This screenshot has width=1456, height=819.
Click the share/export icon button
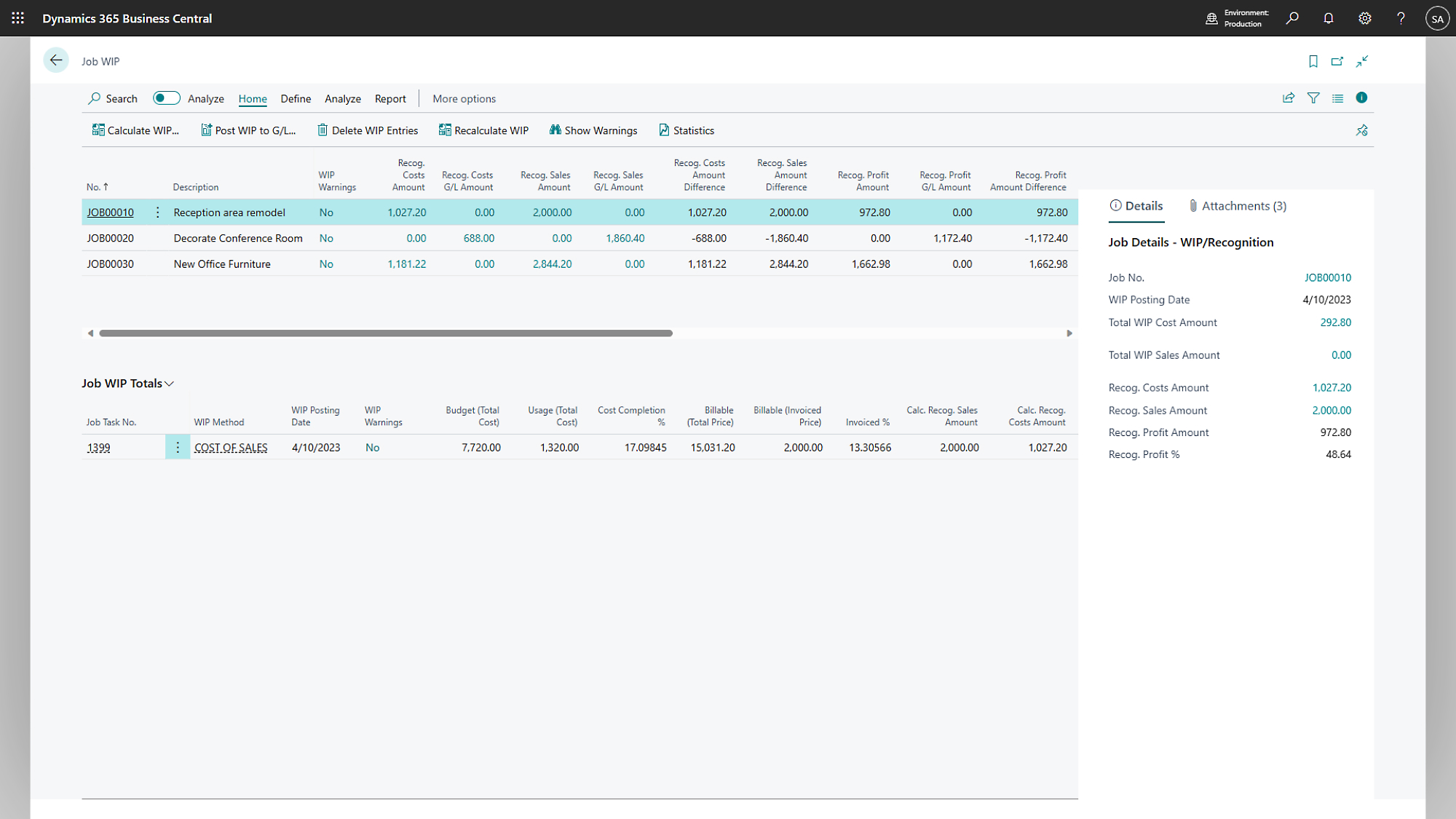[x=1289, y=98]
